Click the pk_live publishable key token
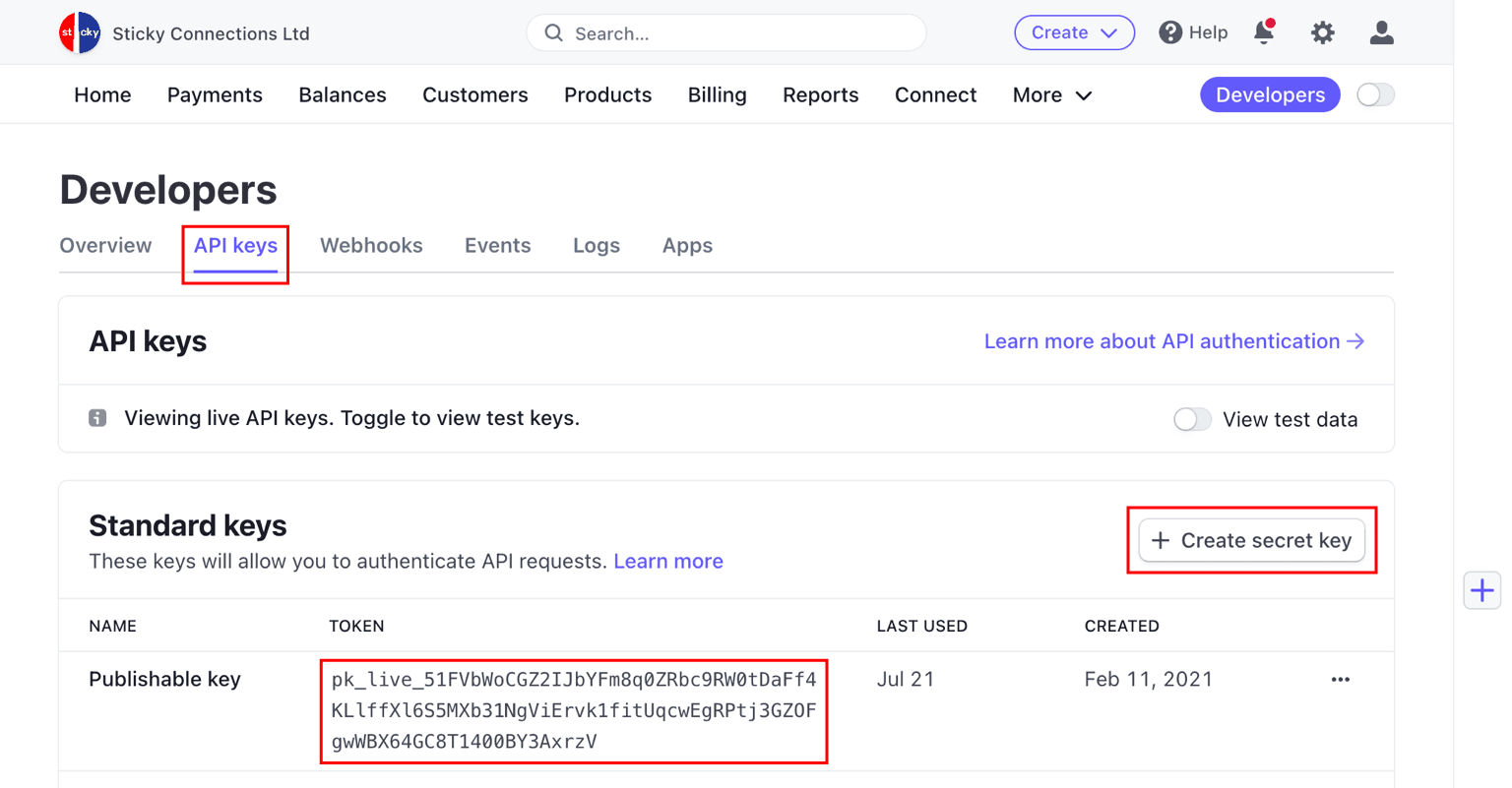The image size is (1512, 788). pyautogui.click(x=574, y=710)
